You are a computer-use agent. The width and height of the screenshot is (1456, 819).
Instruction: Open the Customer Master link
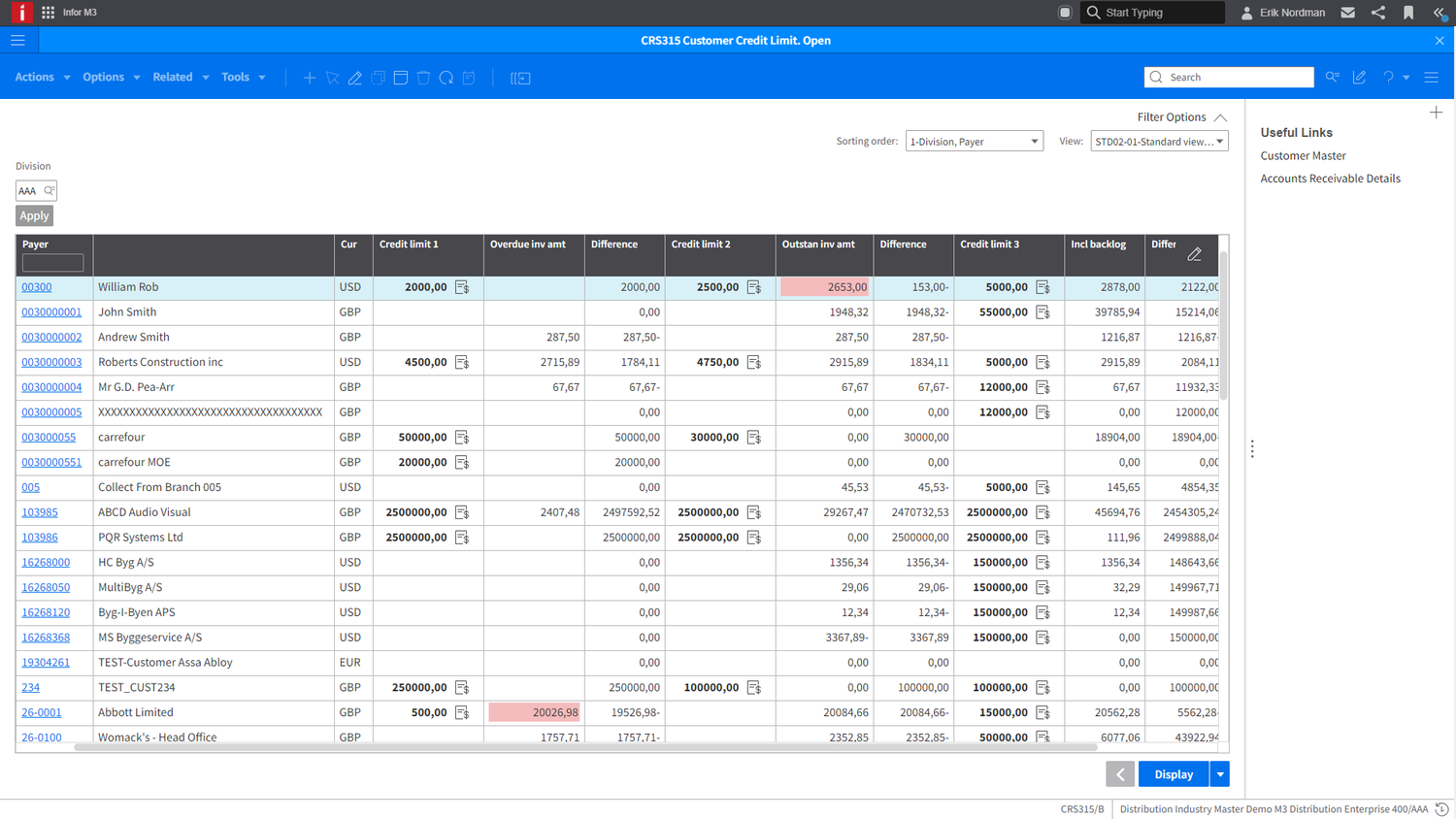click(x=1303, y=155)
